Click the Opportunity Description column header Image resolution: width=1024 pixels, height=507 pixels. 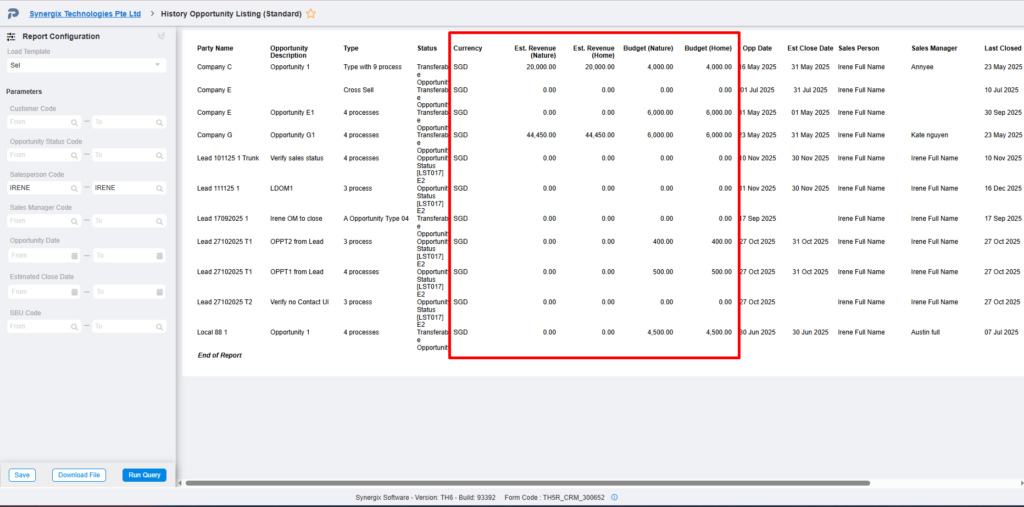pyautogui.click(x=289, y=52)
